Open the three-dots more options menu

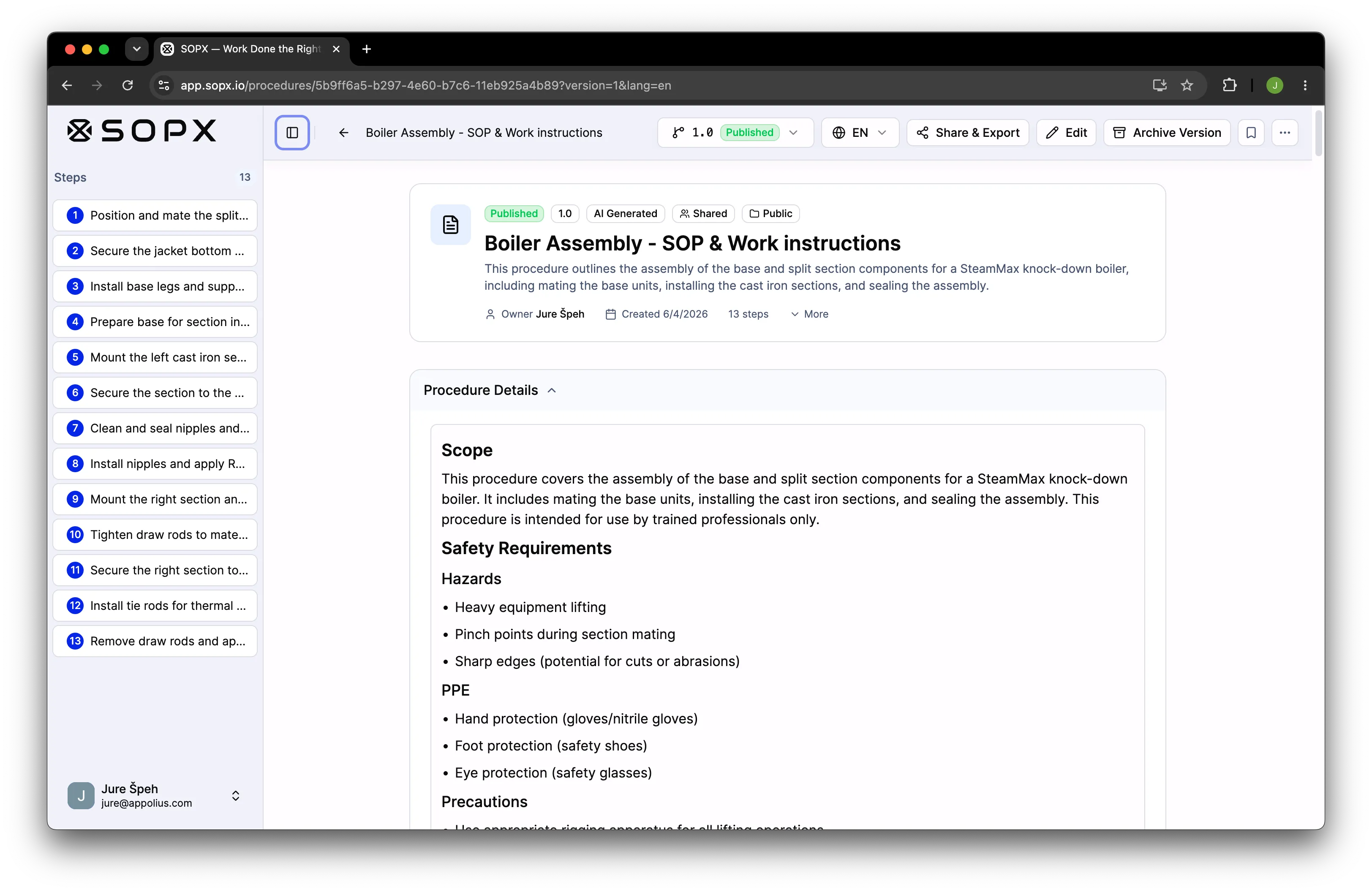(x=1285, y=133)
